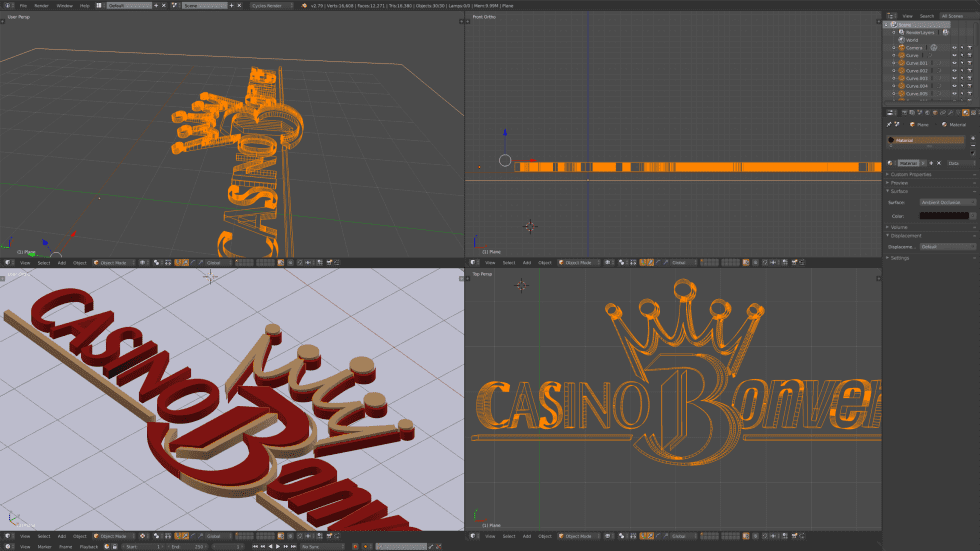The image size is (980, 551).
Task: Open Playback menu in timeline header
Action: 89,547
